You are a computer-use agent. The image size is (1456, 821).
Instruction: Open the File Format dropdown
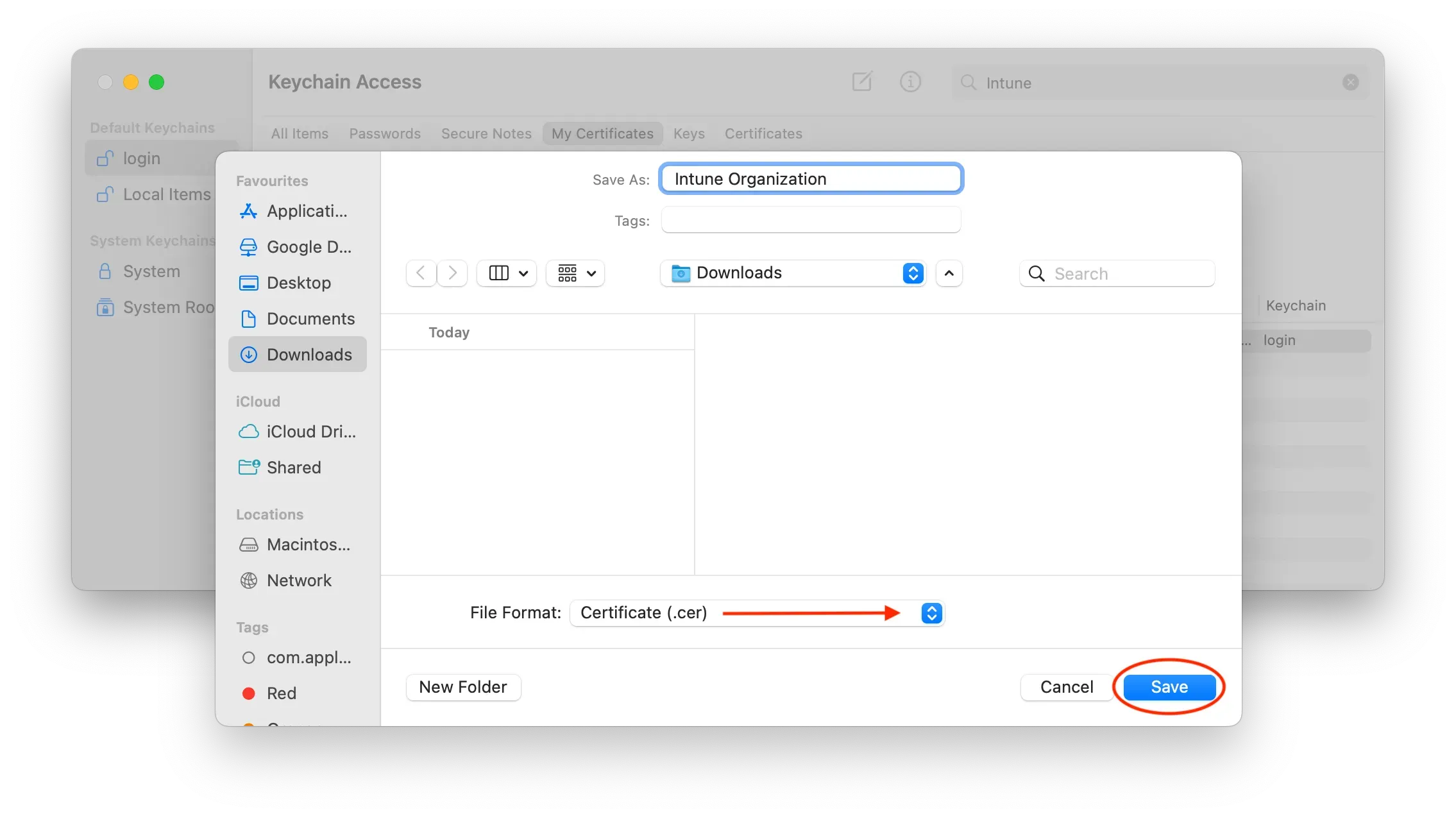click(x=931, y=613)
